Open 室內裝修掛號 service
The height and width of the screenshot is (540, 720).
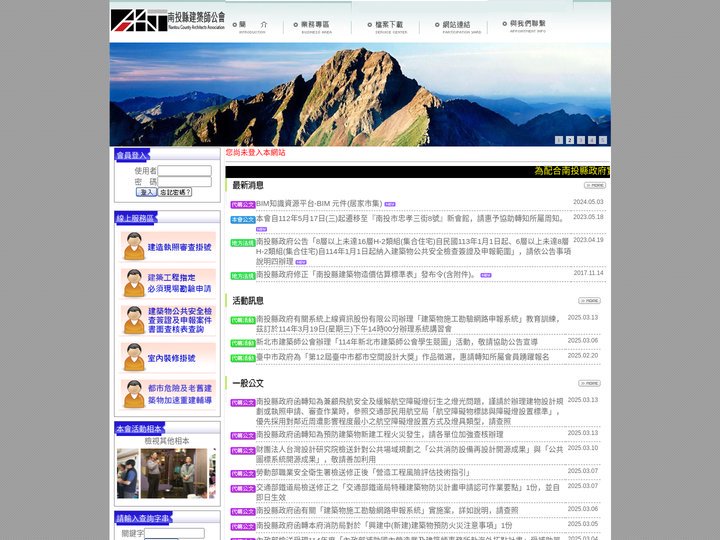point(168,357)
